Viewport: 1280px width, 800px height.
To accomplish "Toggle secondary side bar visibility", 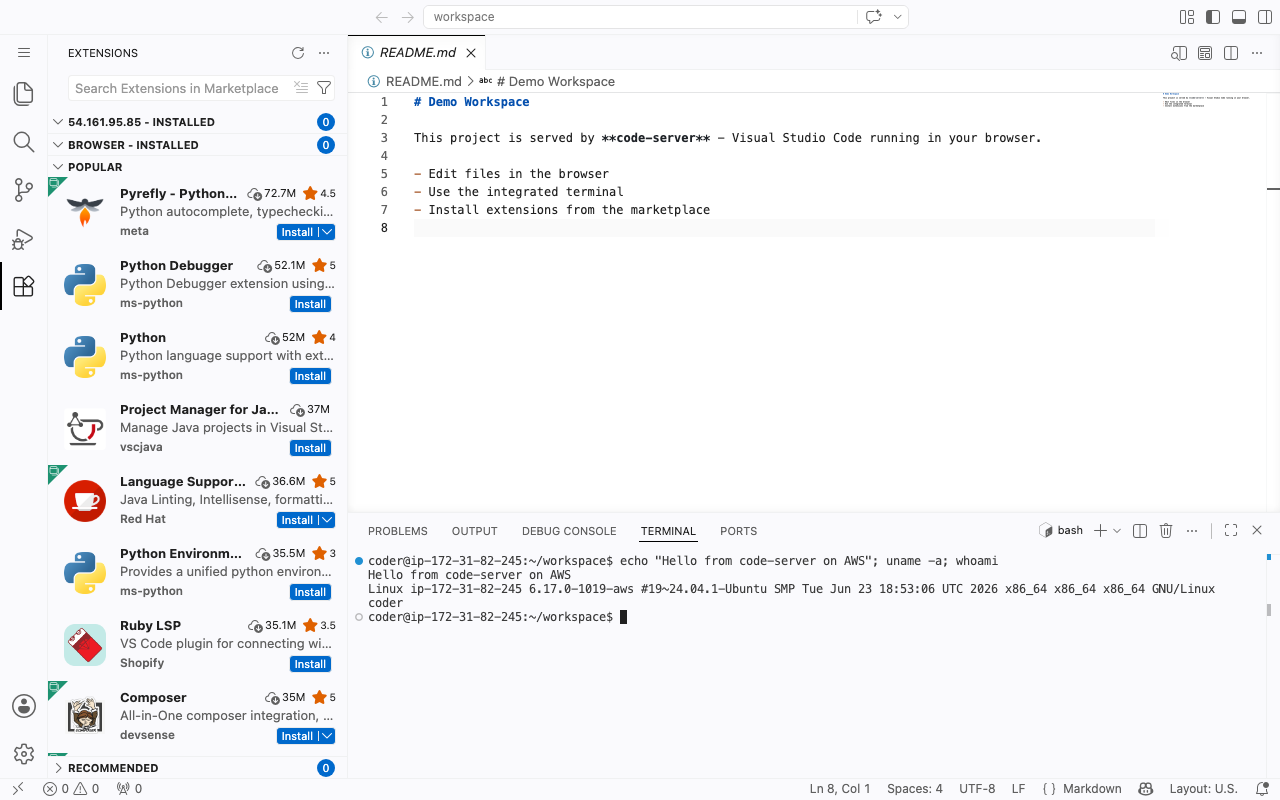I will [1265, 17].
